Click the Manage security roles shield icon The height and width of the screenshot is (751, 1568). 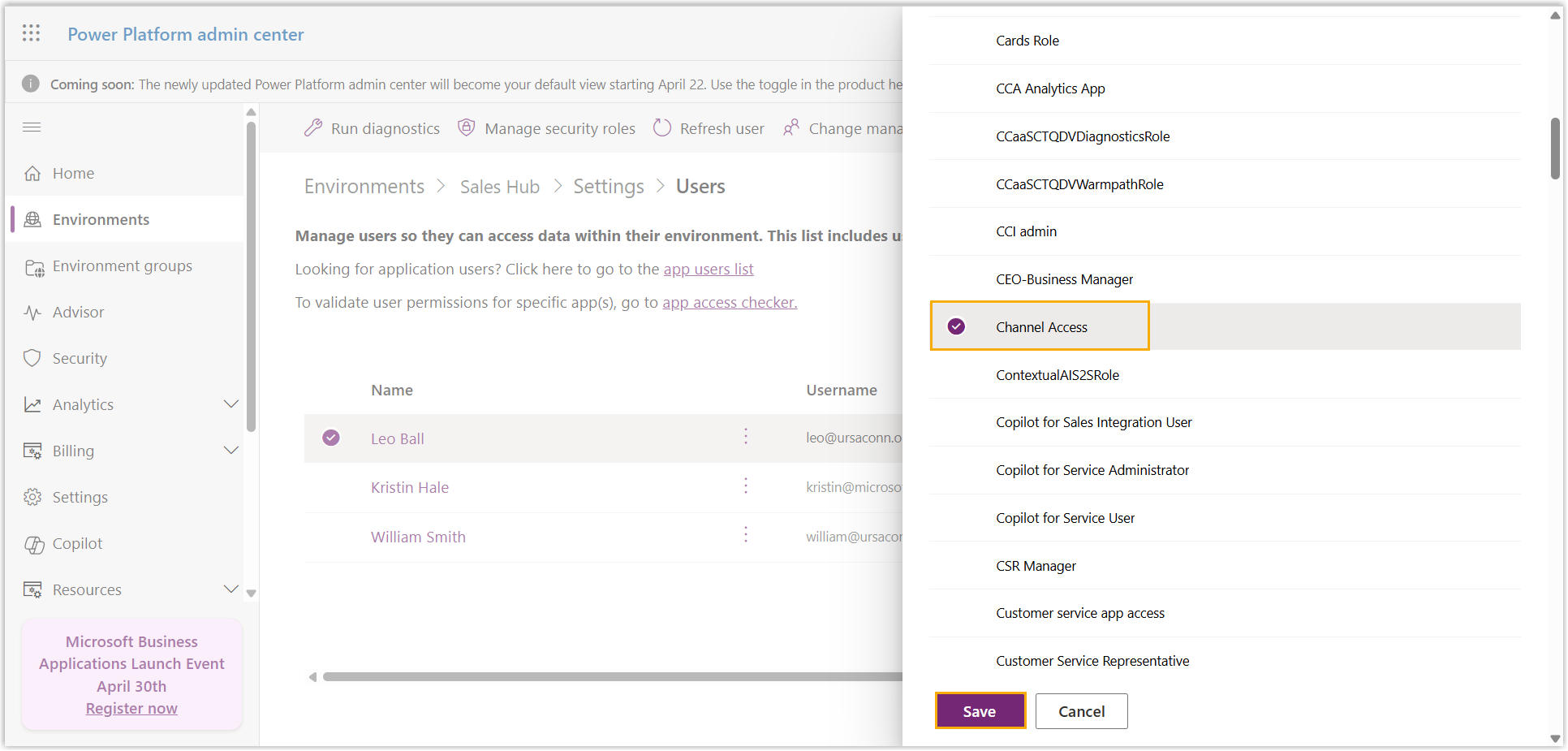[467, 128]
